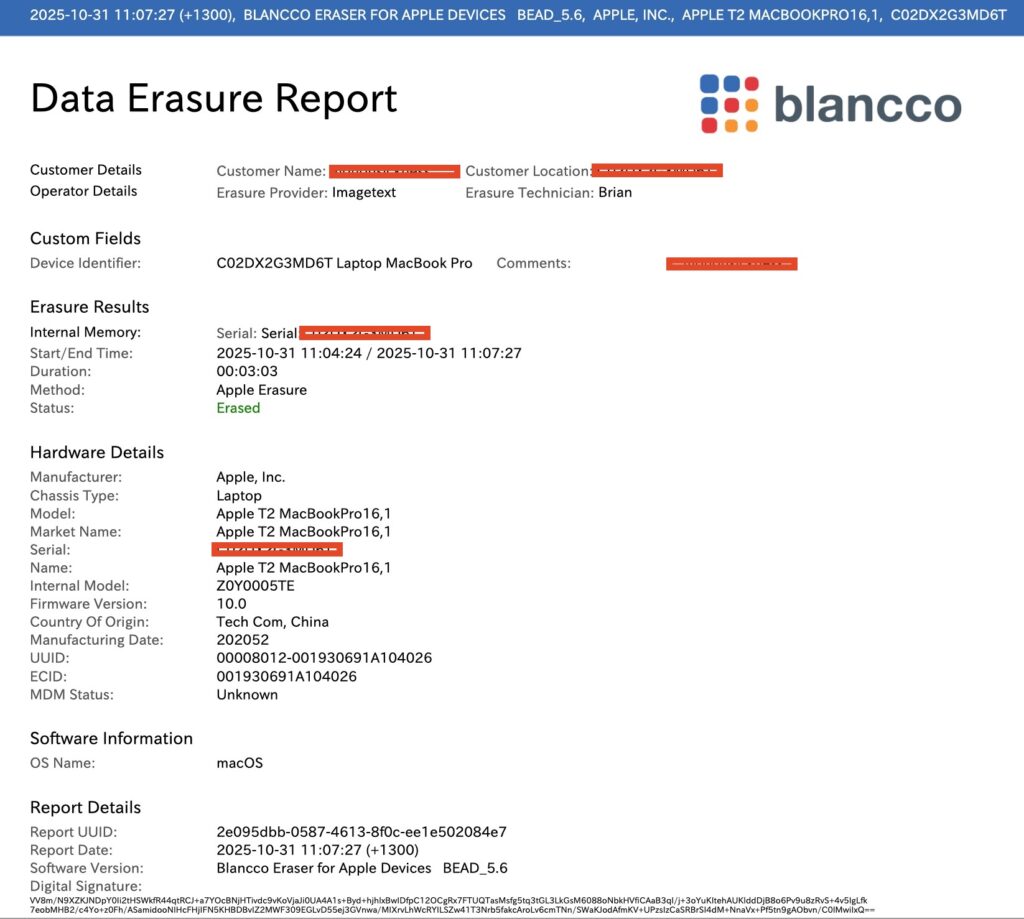Select the Hardware Details section heading

coord(97,452)
